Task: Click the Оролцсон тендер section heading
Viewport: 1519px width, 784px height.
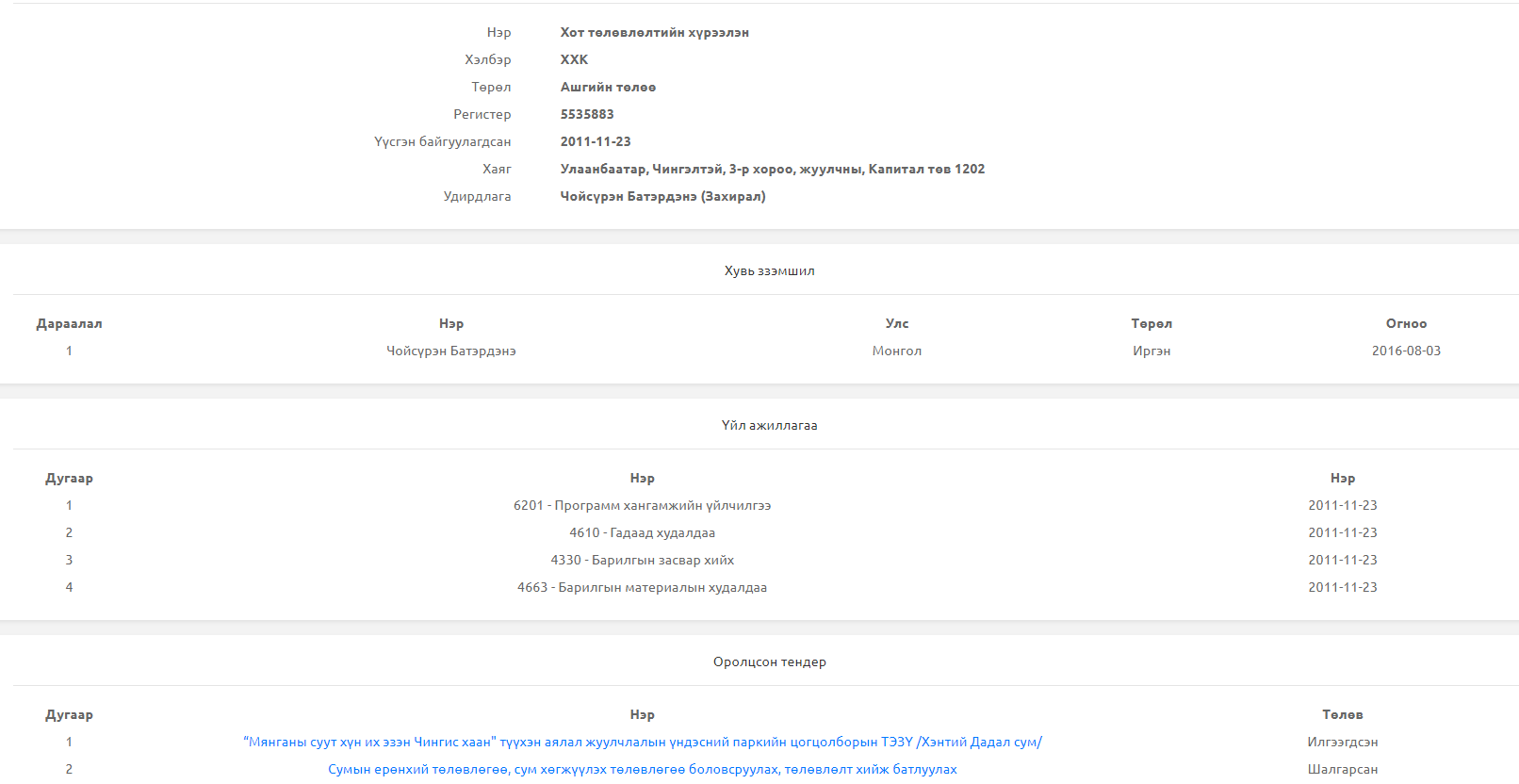Action: point(769,661)
